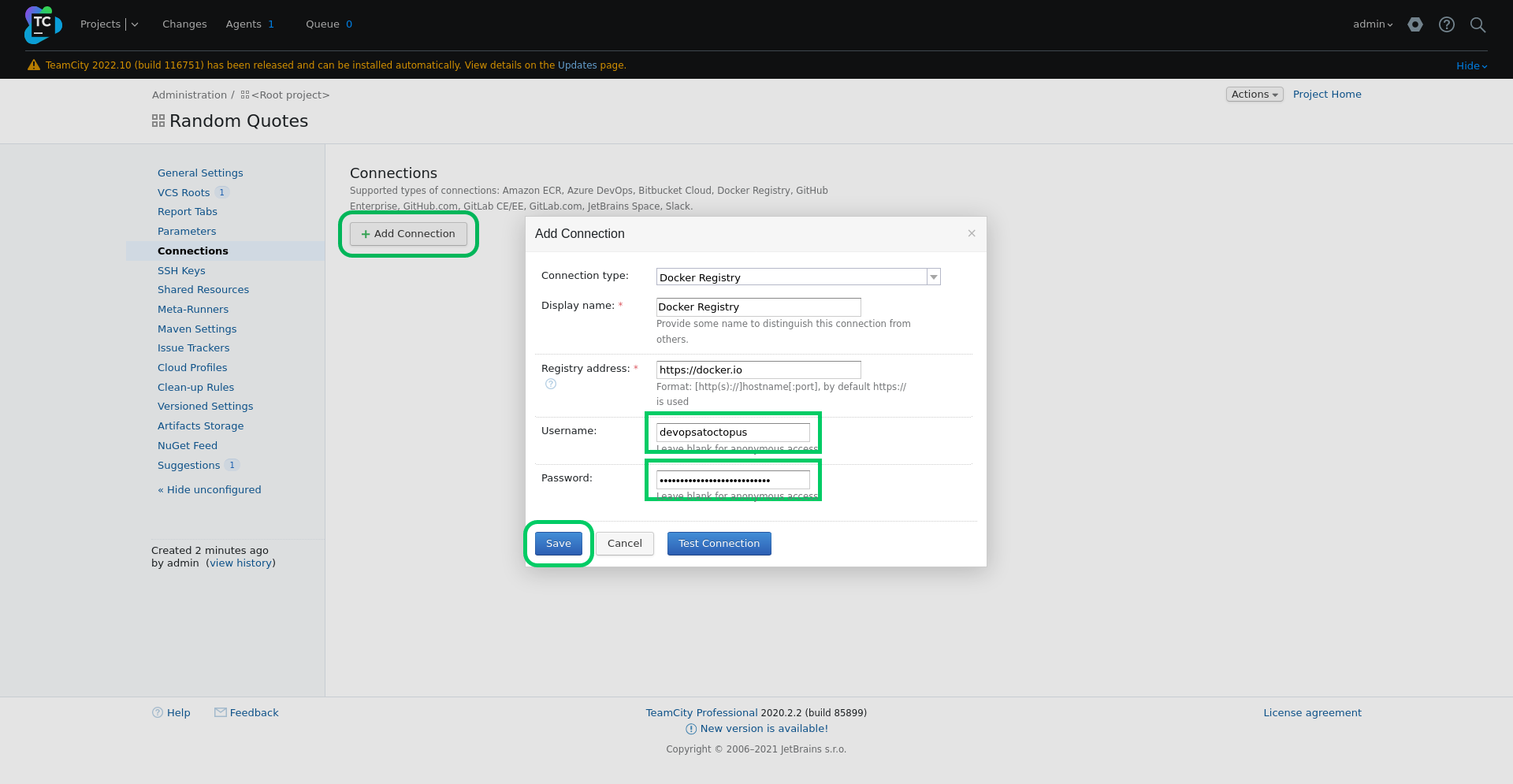Viewport: 1513px width, 784px height.
Task: Open the Actions dropdown
Action: tap(1255, 95)
